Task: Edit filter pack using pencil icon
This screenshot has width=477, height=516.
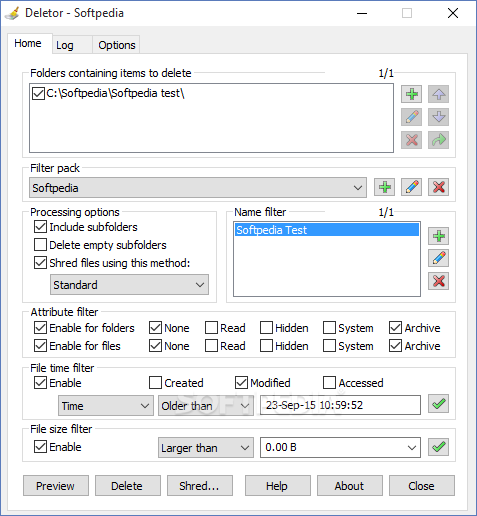Action: [x=411, y=187]
